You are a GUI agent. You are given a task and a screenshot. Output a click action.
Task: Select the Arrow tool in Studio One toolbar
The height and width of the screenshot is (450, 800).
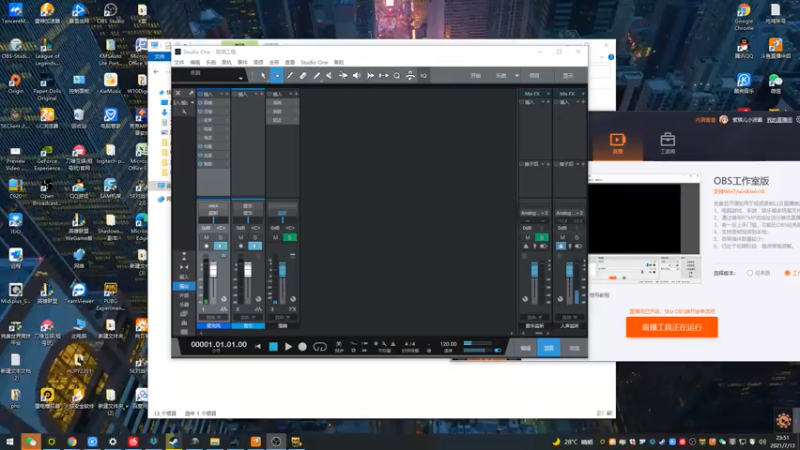pyautogui.click(x=264, y=75)
